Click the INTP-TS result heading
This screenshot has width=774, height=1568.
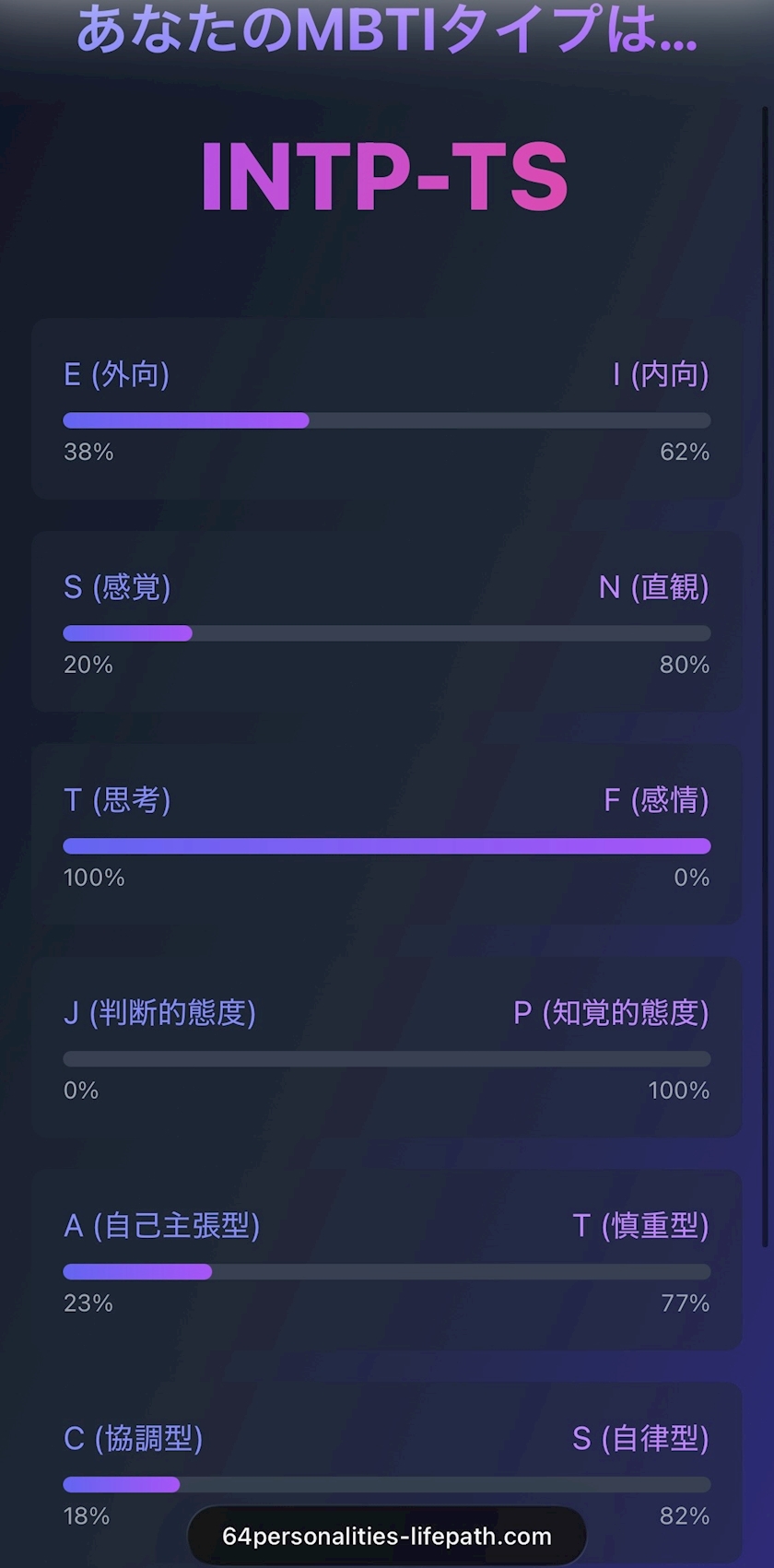coord(384,178)
